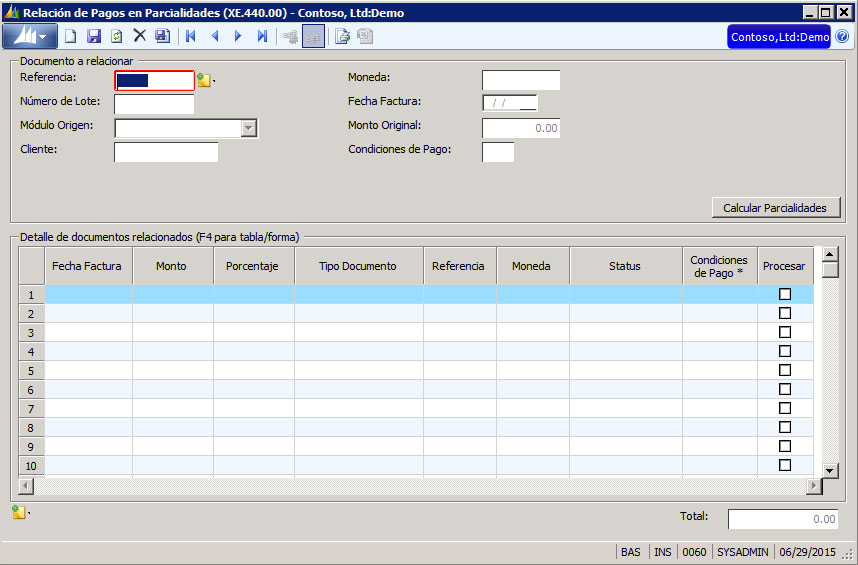858x565 pixels.
Task: Go to the next record
Action: click(238, 36)
